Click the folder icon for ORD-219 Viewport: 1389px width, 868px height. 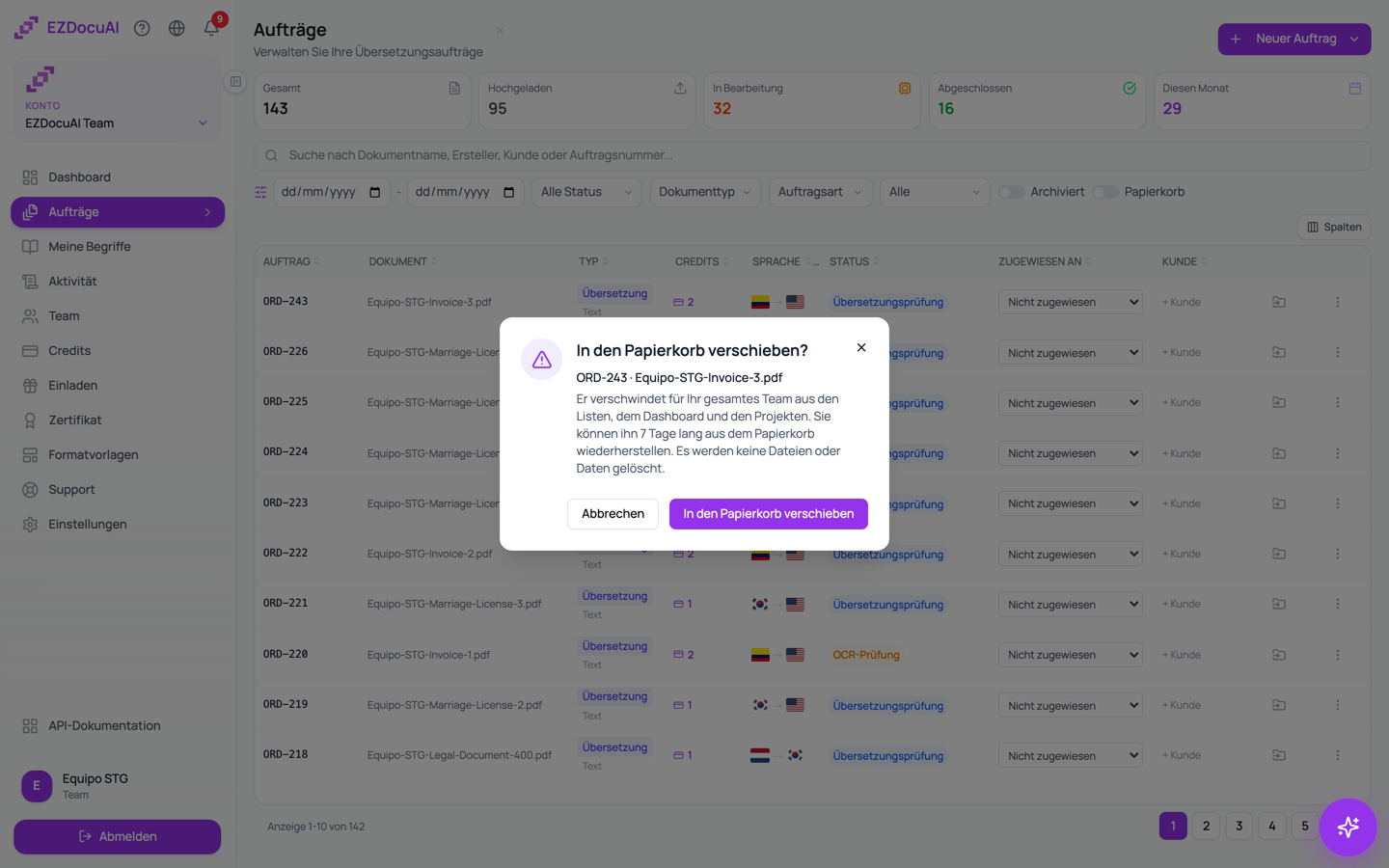pos(1279,705)
